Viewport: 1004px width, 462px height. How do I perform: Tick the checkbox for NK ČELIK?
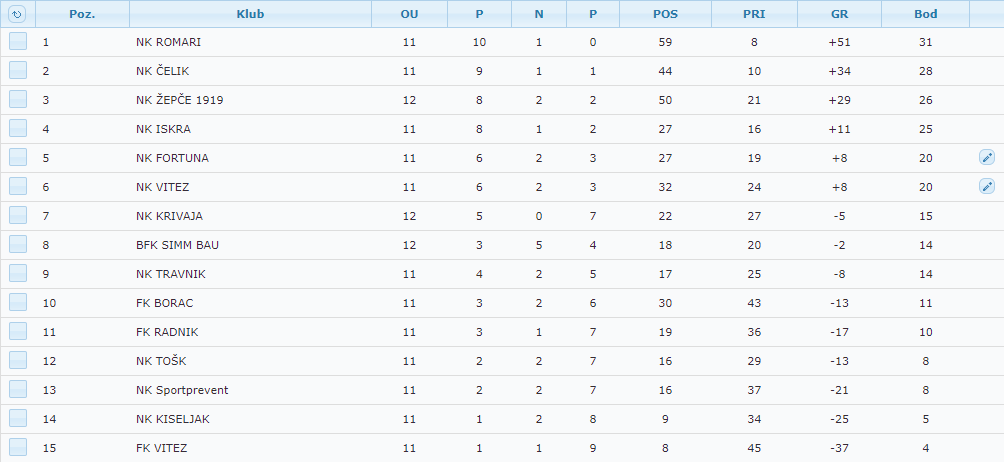tap(18, 71)
